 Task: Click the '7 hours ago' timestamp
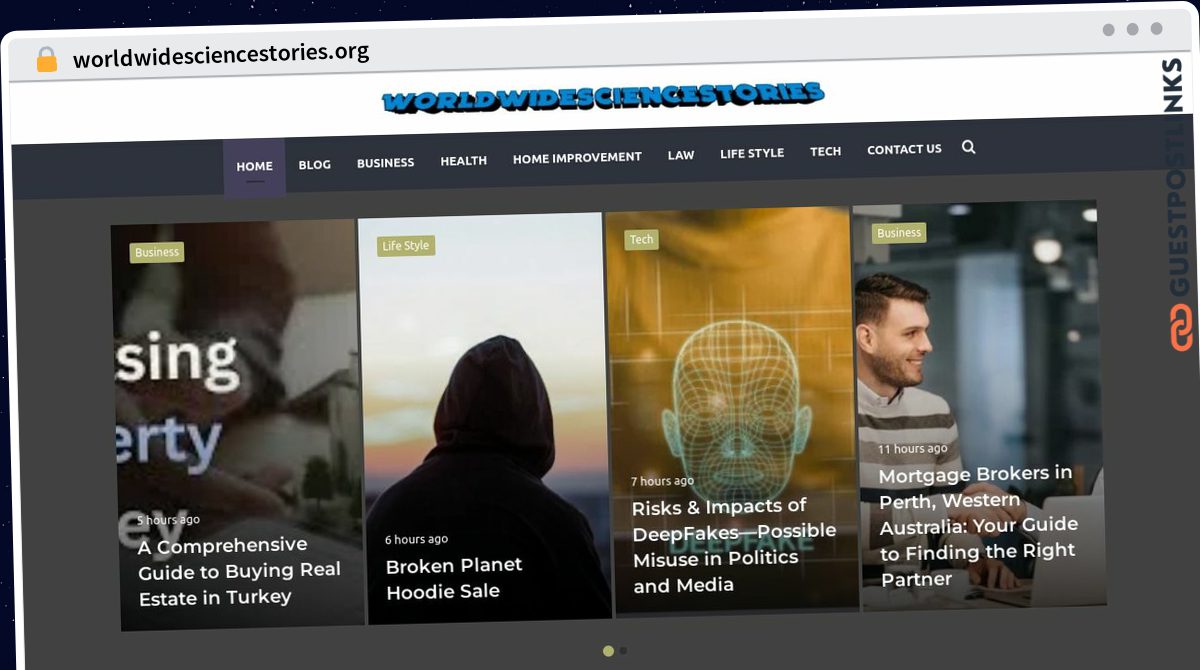662,481
